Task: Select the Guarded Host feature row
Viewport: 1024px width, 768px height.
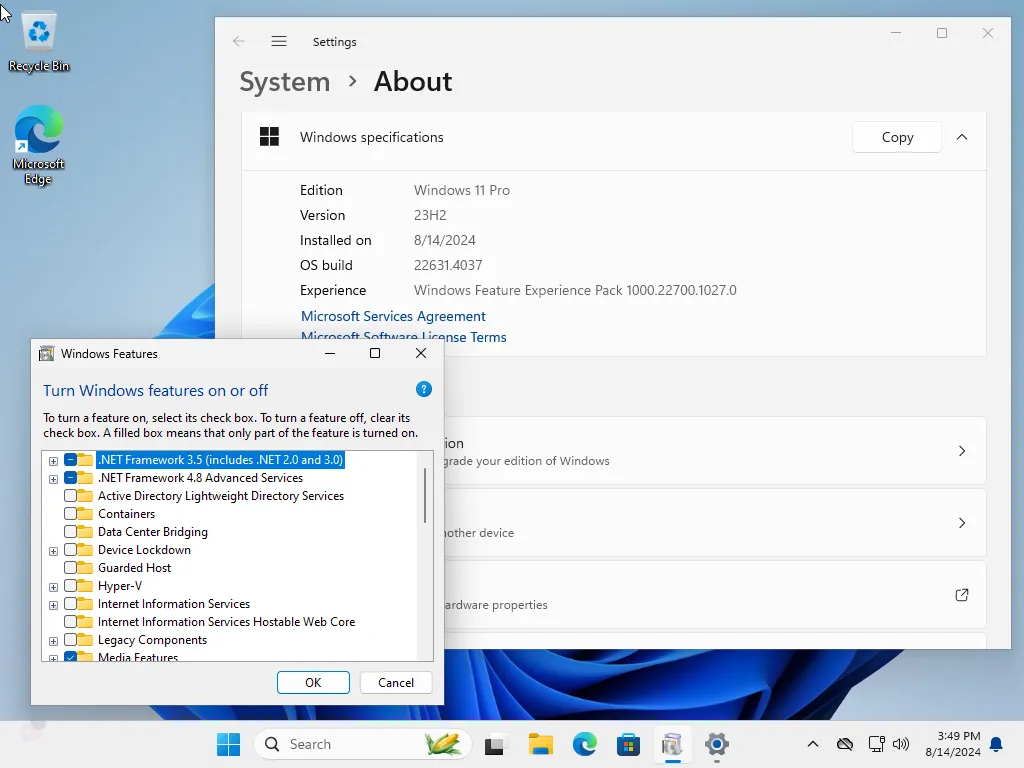Action: 135,568
